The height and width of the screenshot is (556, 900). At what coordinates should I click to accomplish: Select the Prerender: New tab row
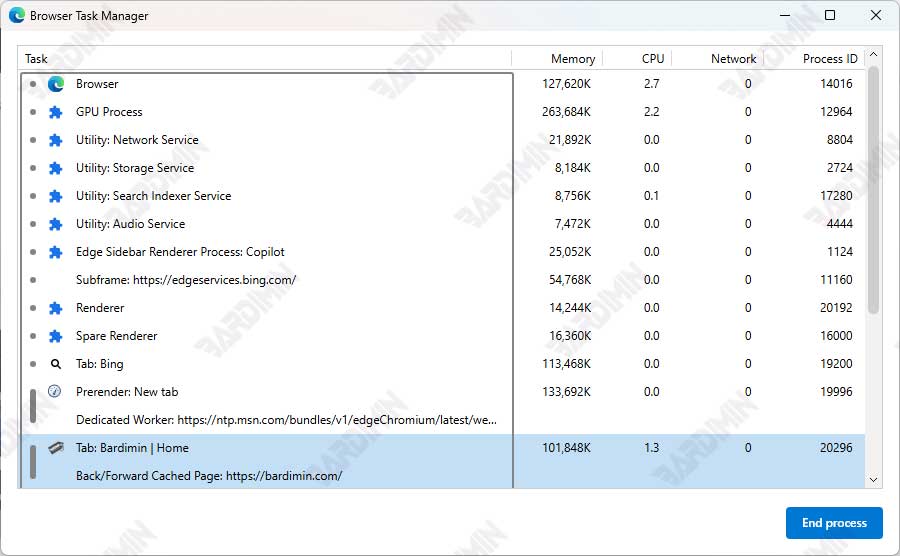[442, 392]
